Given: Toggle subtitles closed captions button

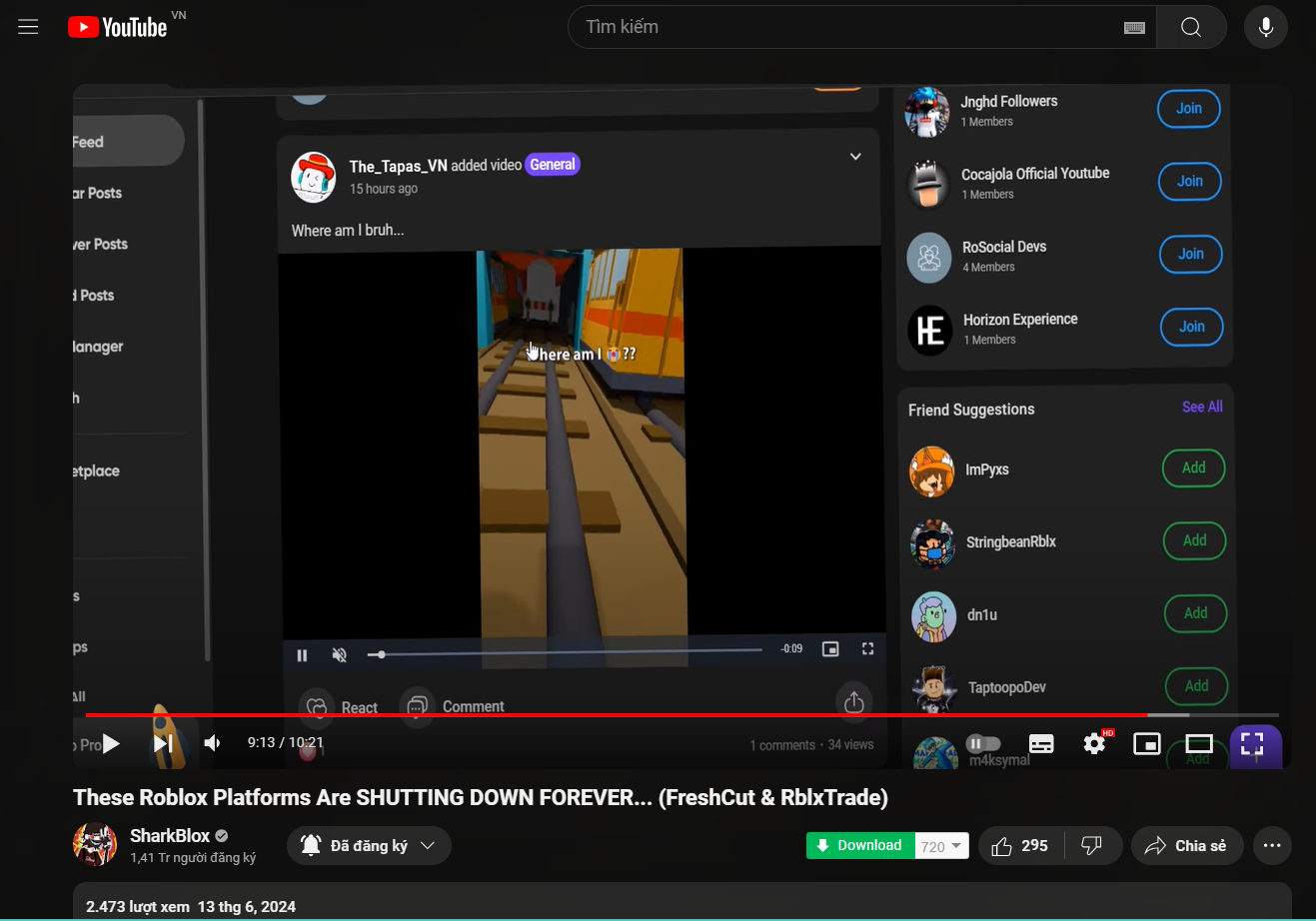Looking at the screenshot, I should [1041, 743].
